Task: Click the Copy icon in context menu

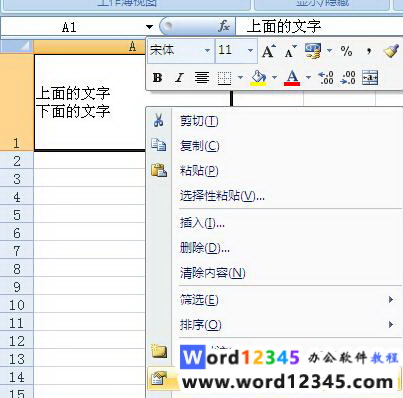Action: tap(159, 145)
